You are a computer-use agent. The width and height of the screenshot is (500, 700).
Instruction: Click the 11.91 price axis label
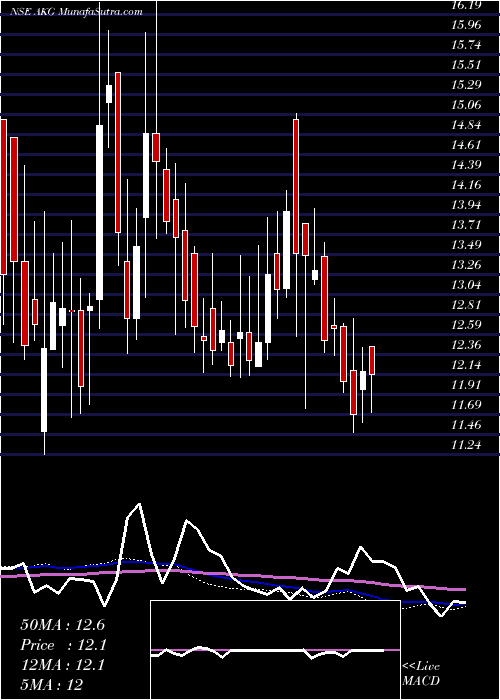466,384
